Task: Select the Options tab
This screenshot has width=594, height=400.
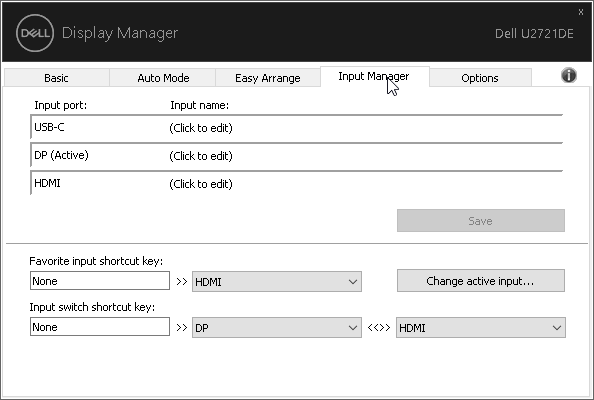Action: click(x=480, y=78)
